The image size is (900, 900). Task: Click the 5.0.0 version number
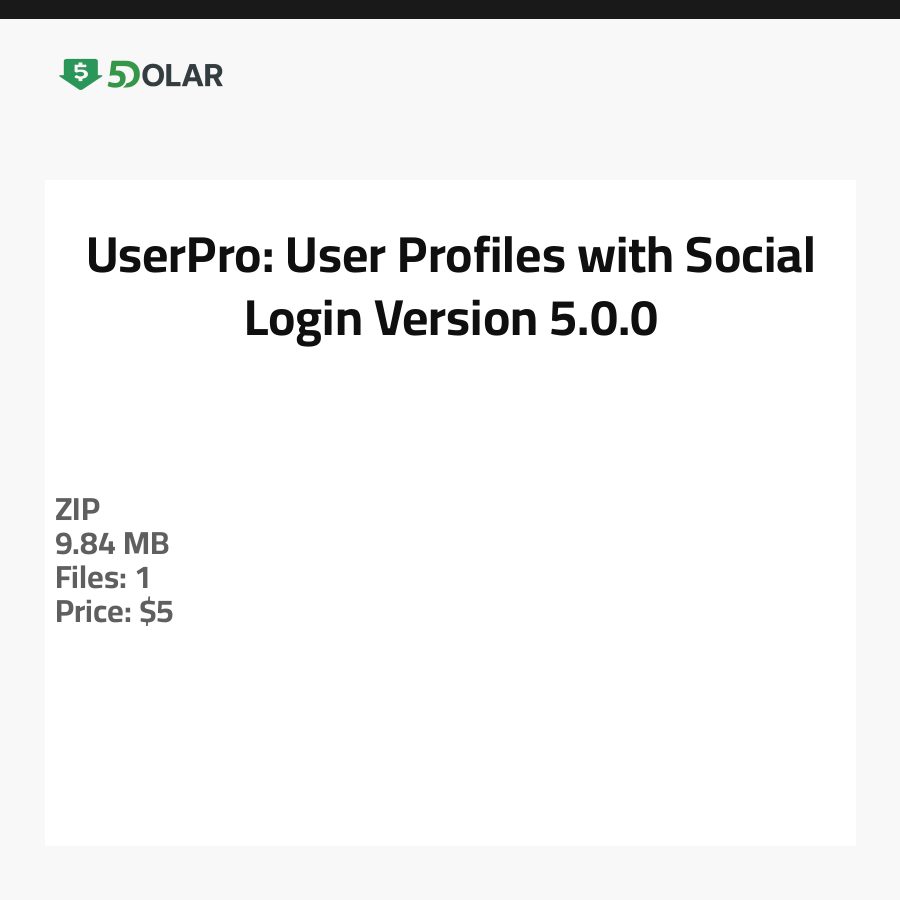tap(598, 319)
